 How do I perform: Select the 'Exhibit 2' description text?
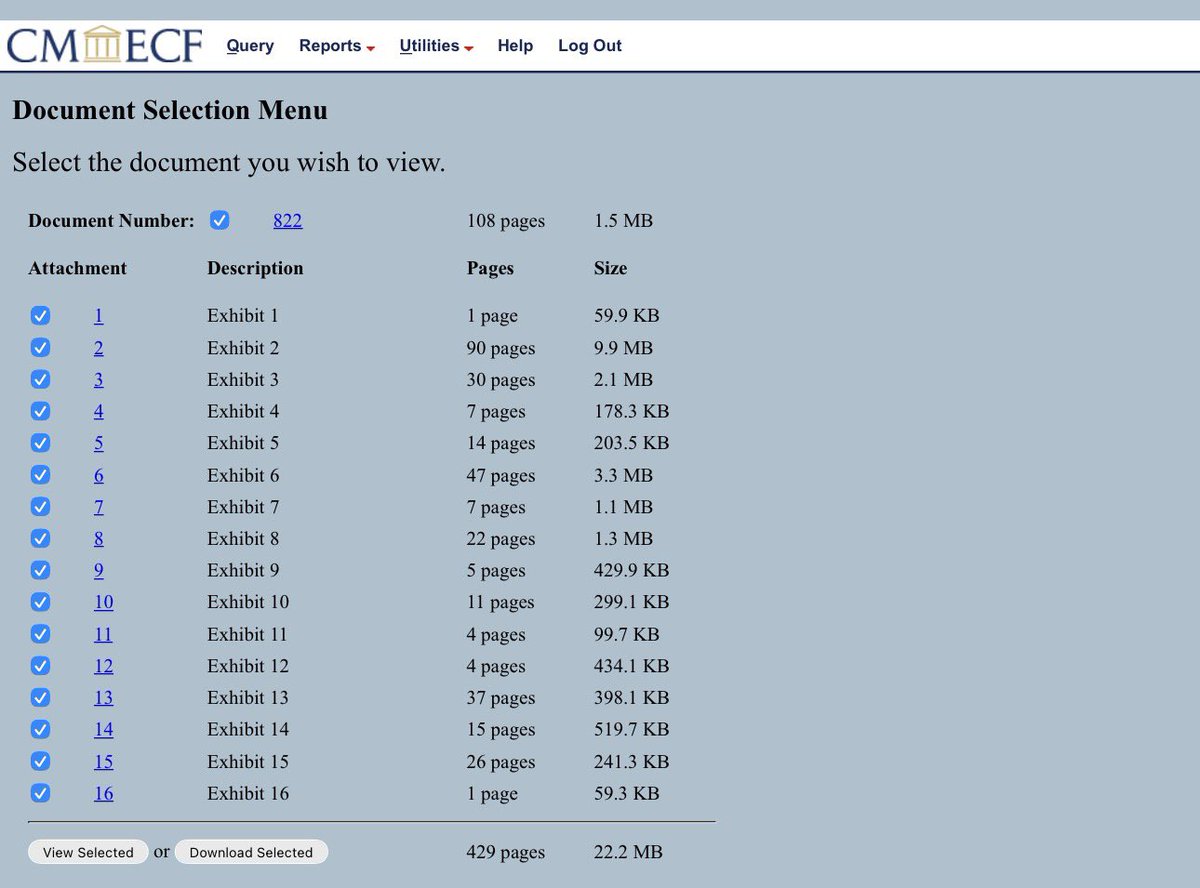(x=243, y=348)
